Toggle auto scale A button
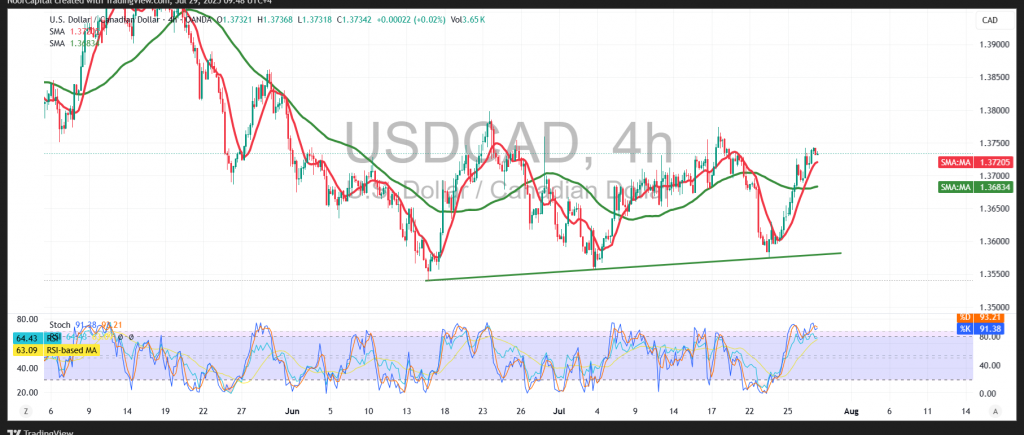This screenshot has height=435, width=1024. click(x=995, y=411)
